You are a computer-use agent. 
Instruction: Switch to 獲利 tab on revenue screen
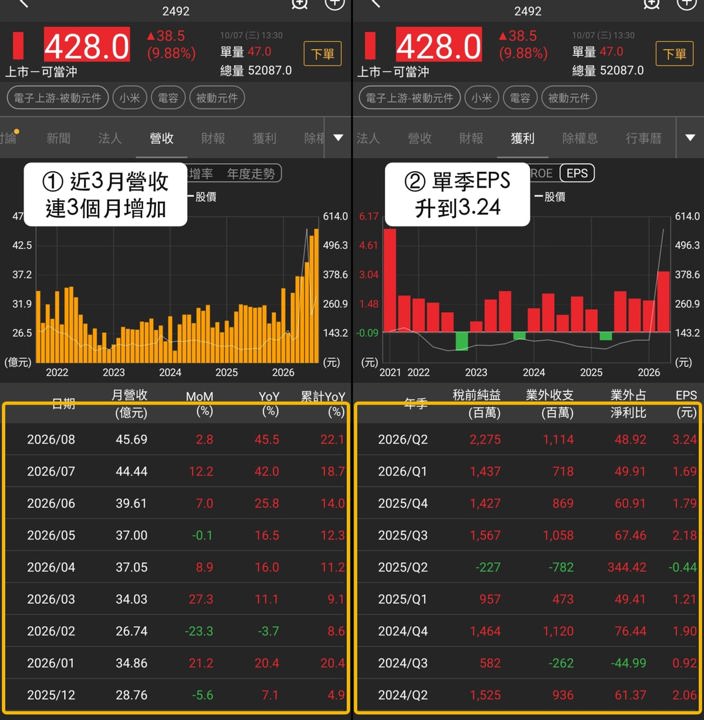[265, 138]
